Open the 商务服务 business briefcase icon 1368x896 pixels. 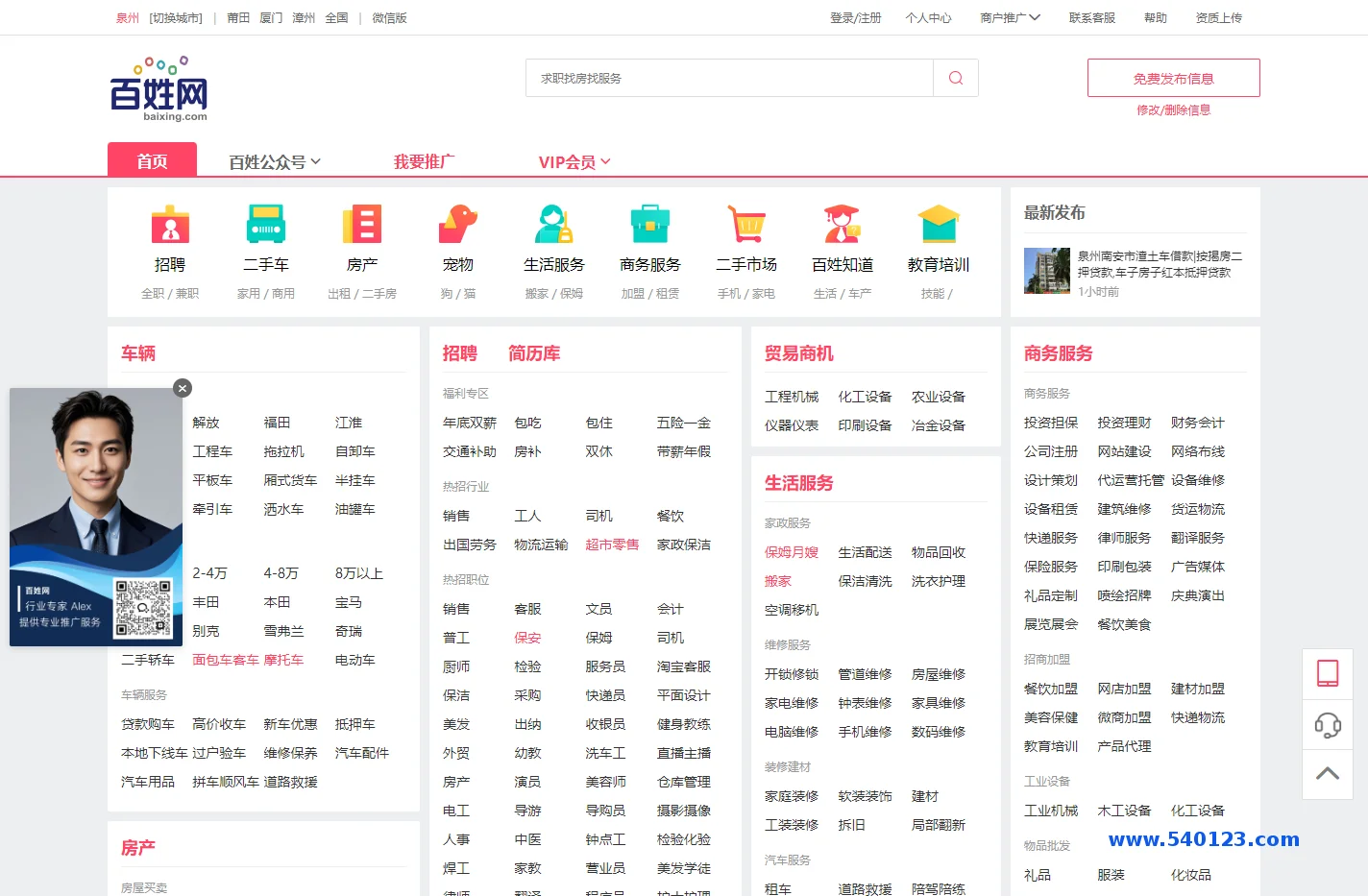650,225
